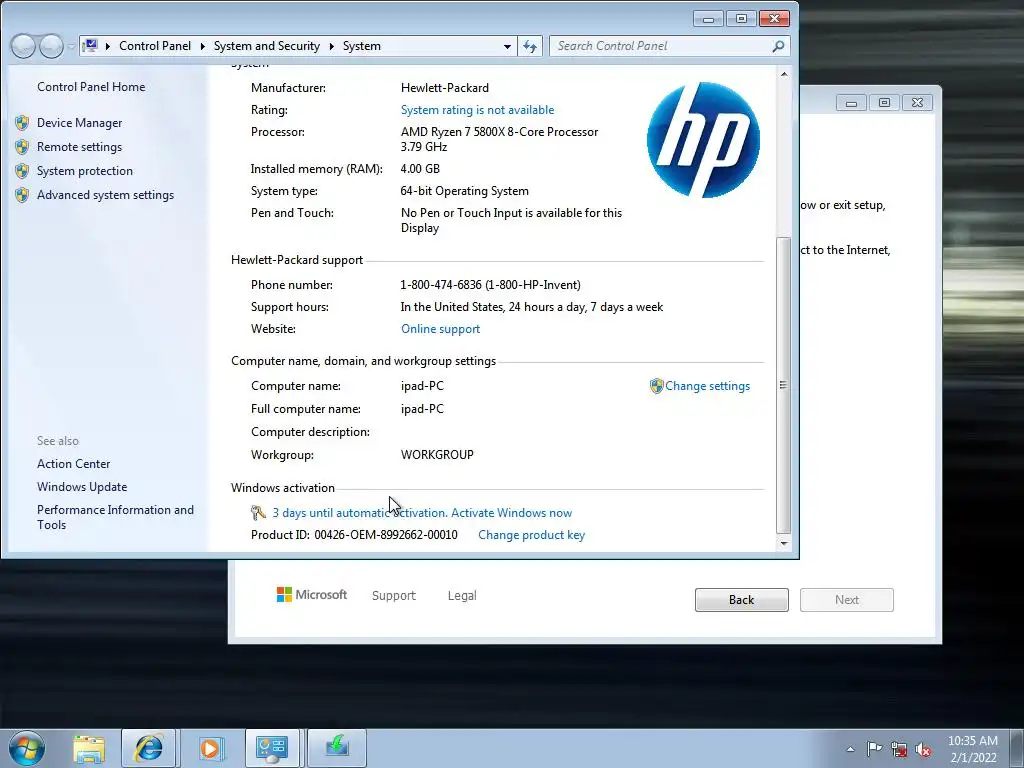Click the Device Manager shield icon
Image resolution: width=1024 pixels, height=768 pixels.
(22, 123)
